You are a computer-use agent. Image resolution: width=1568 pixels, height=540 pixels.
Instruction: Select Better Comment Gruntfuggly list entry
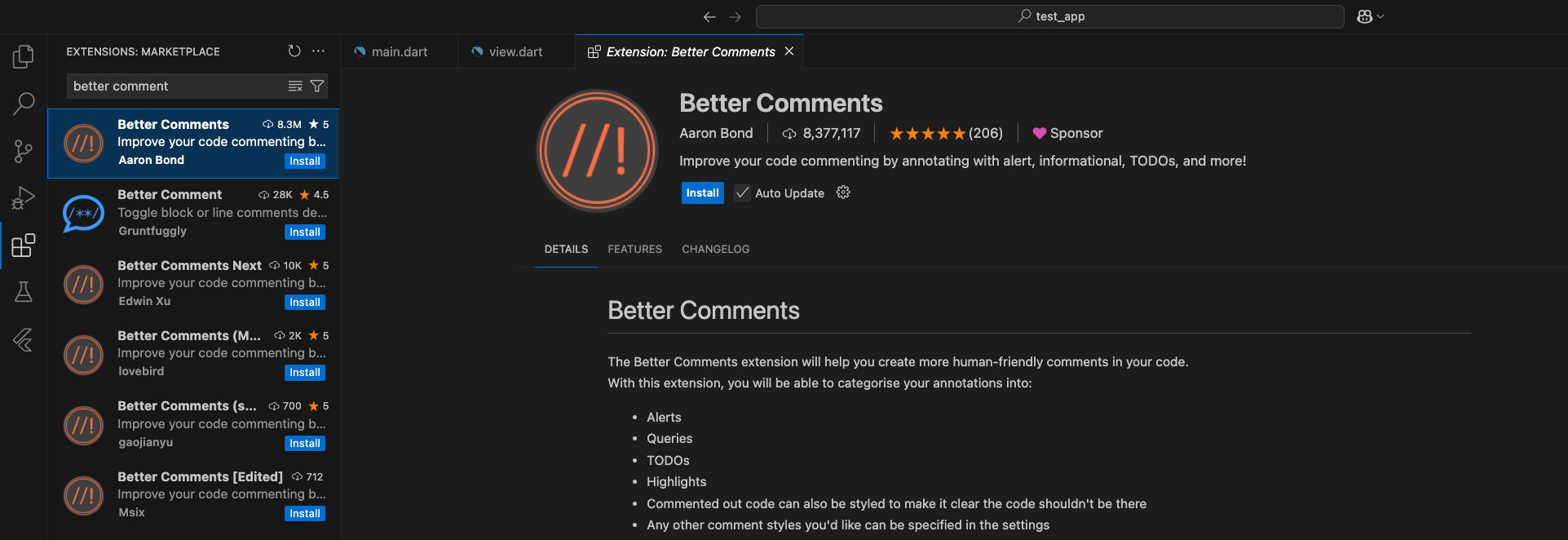click(x=193, y=213)
